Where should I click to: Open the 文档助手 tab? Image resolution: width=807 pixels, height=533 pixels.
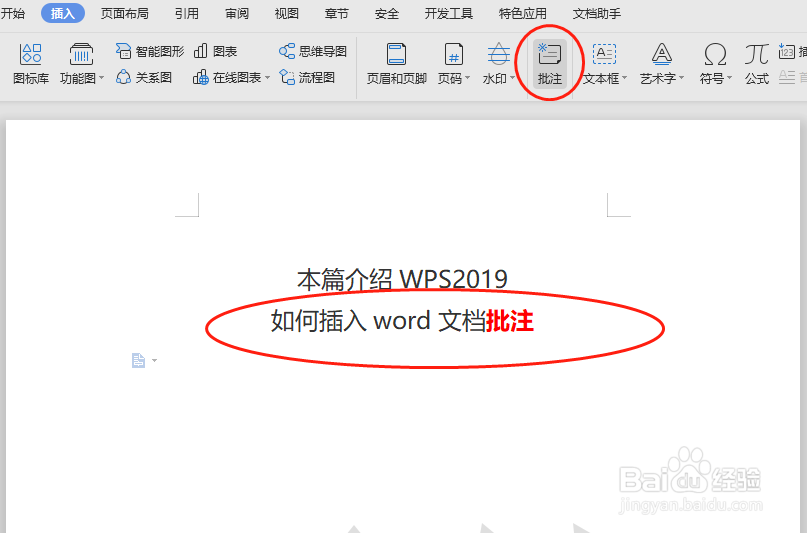tap(597, 13)
